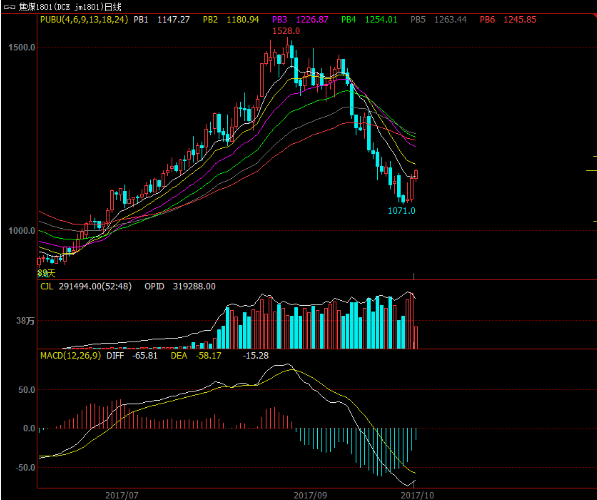Click the 1071.0 low price marker
This screenshot has height=500, width=597.
(x=401, y=211)
